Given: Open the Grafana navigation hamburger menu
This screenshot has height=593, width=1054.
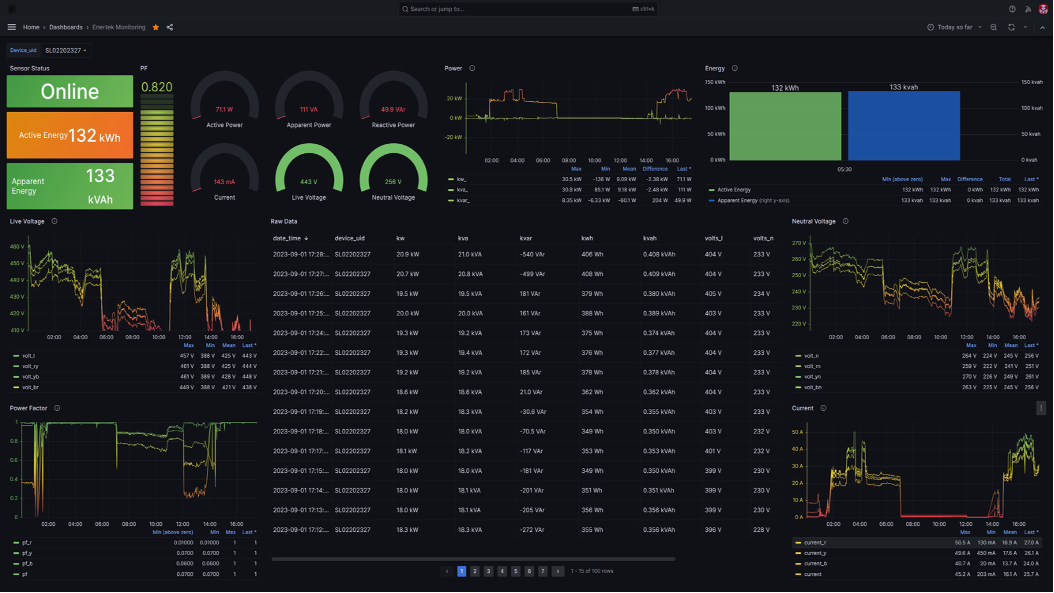Looking at the screenshot, I should pos(12,27).
